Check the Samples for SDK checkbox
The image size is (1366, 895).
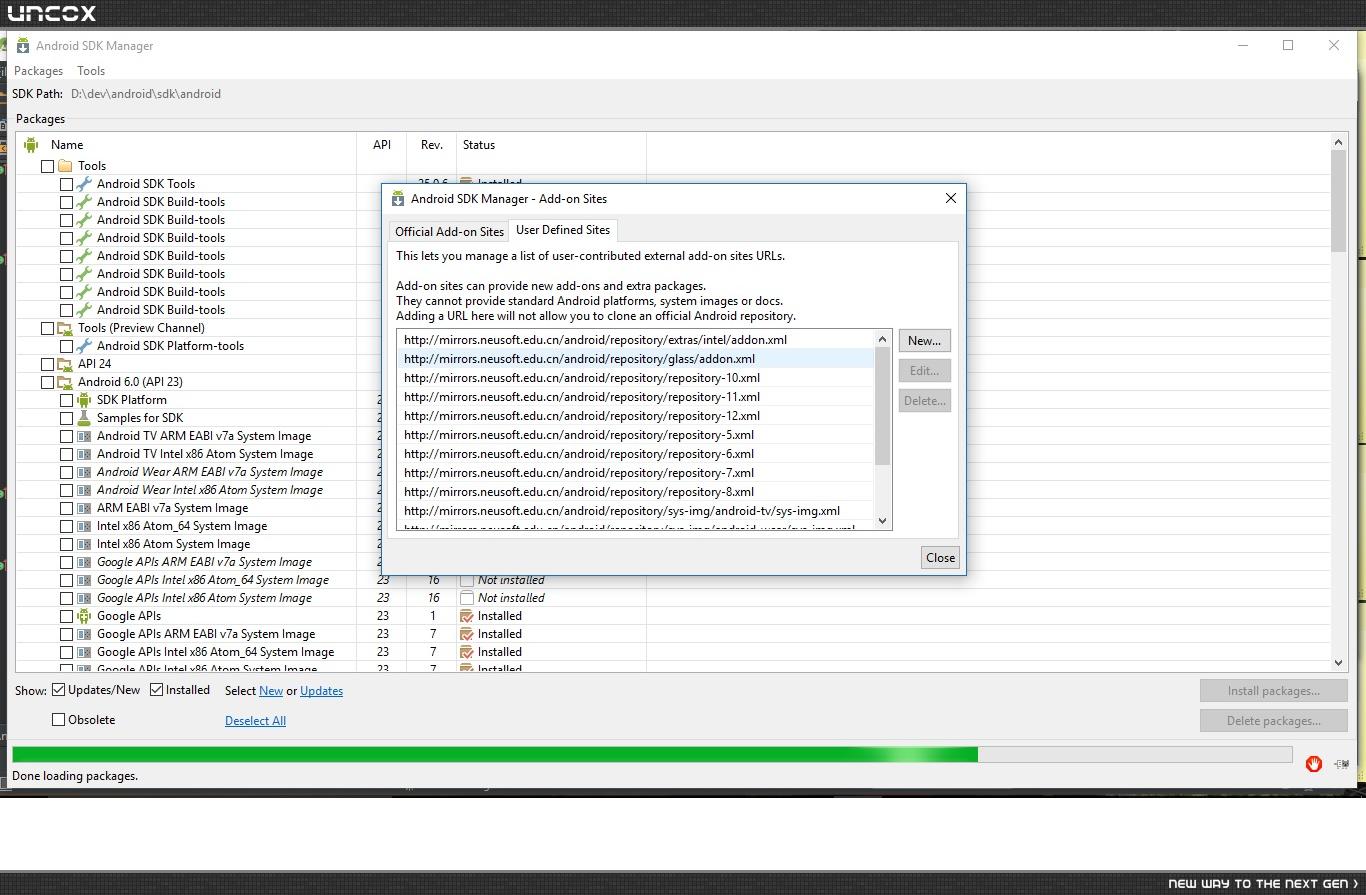click(66, 418)
